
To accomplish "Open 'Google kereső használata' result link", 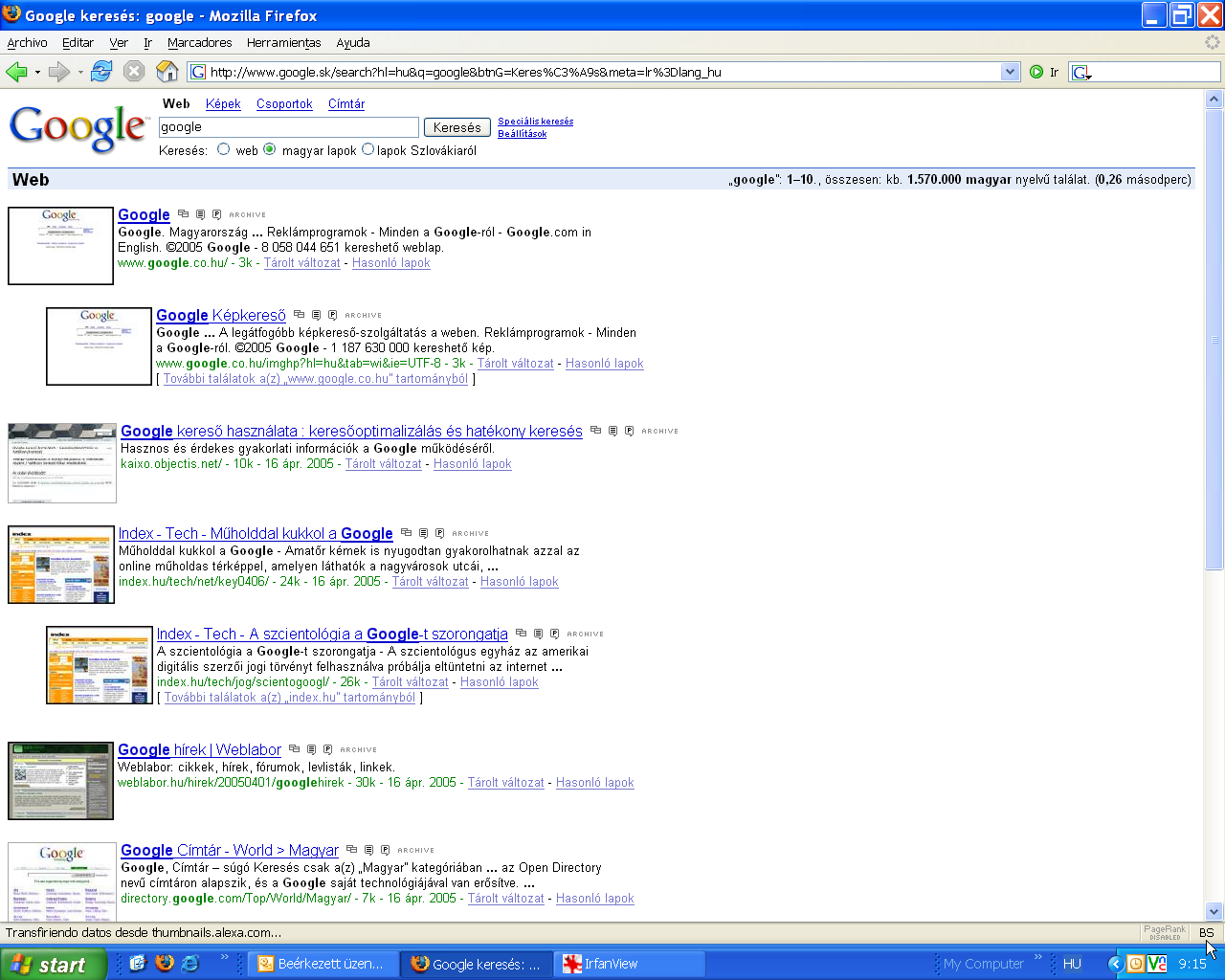I will (x=351, y=431).
